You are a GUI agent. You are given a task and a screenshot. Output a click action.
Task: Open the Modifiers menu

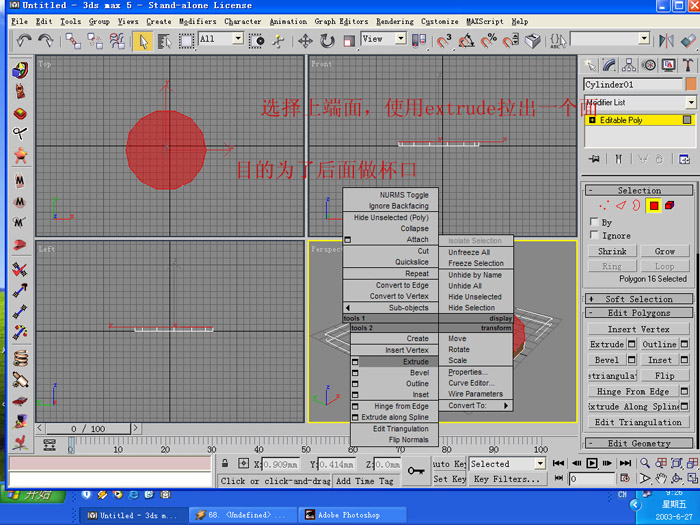click(x=197, y=21)
